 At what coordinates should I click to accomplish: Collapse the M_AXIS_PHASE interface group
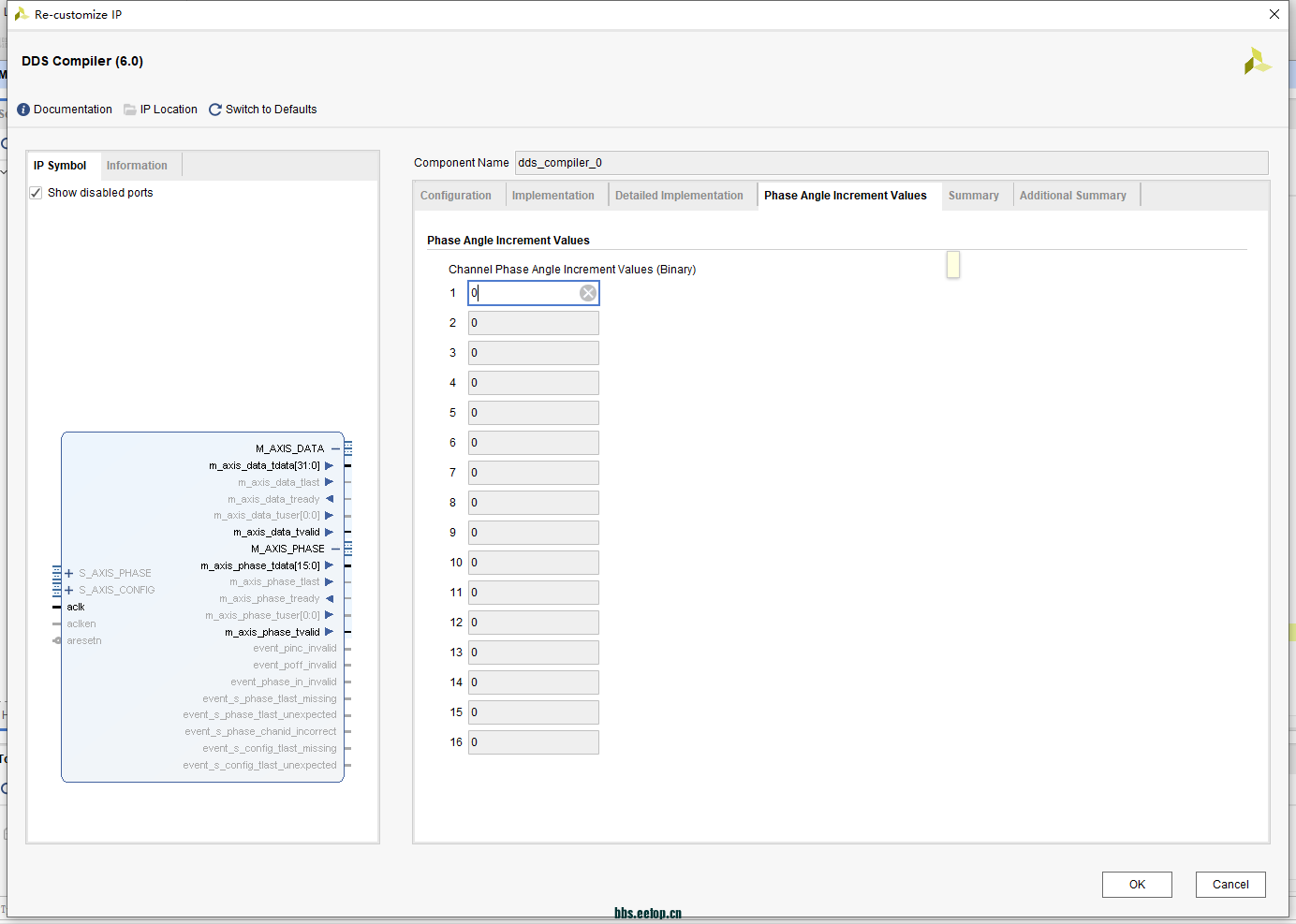(335, 549)
